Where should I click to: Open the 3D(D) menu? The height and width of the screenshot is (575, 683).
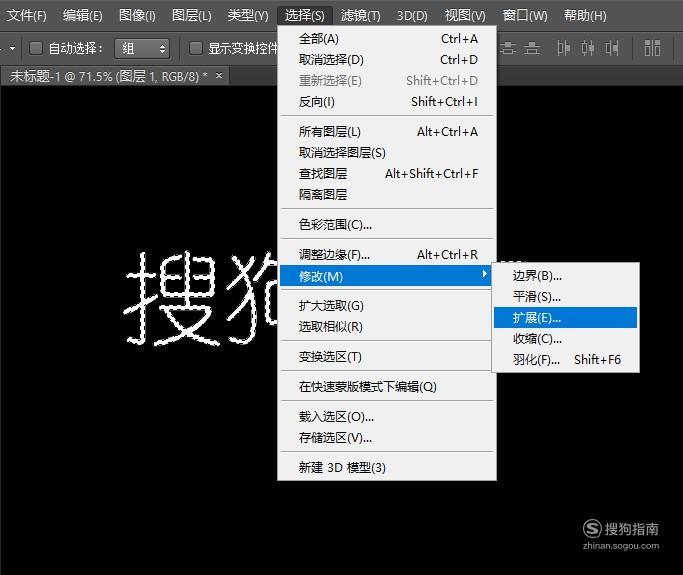pos(412,16)
